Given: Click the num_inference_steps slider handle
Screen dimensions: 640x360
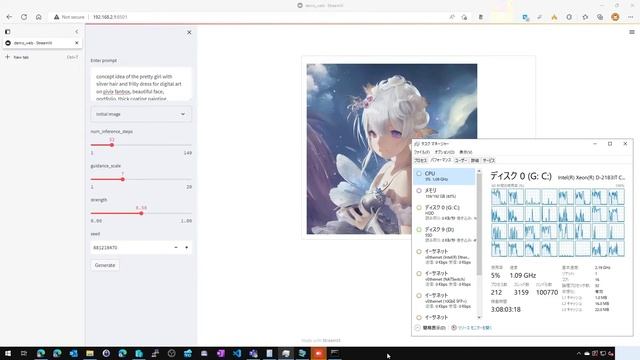Looking at the screenshot, I should [112, 145].
